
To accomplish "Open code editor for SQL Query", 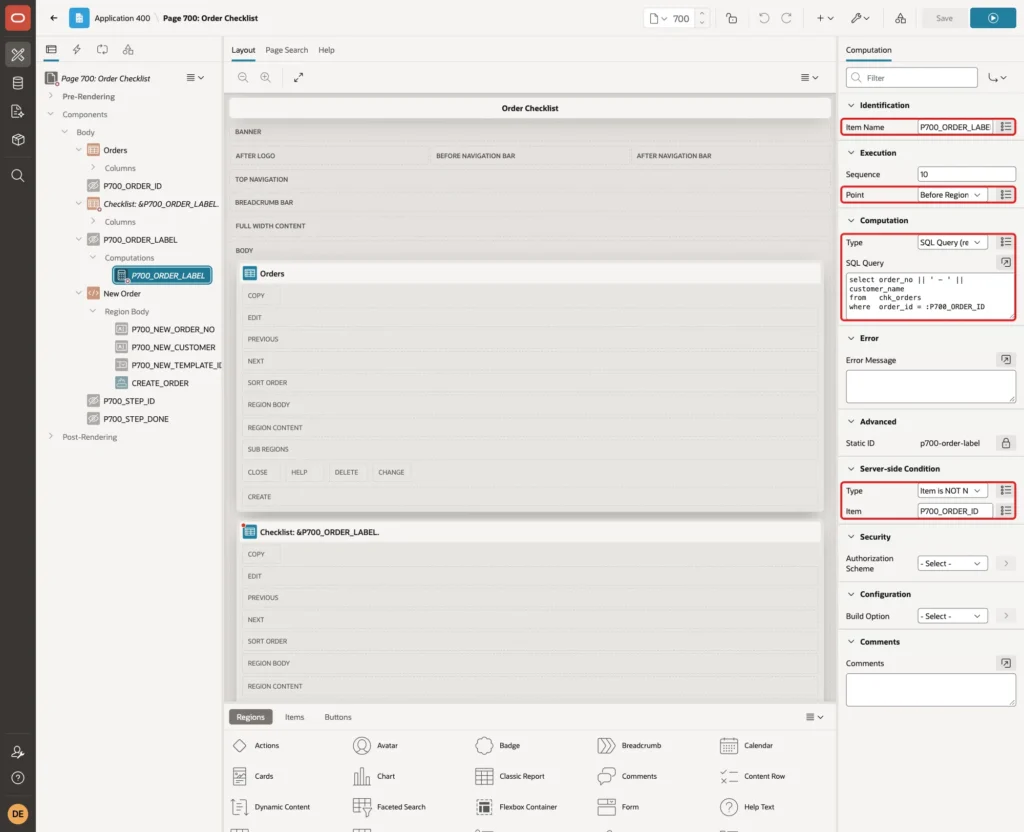I will (1005, 263).
